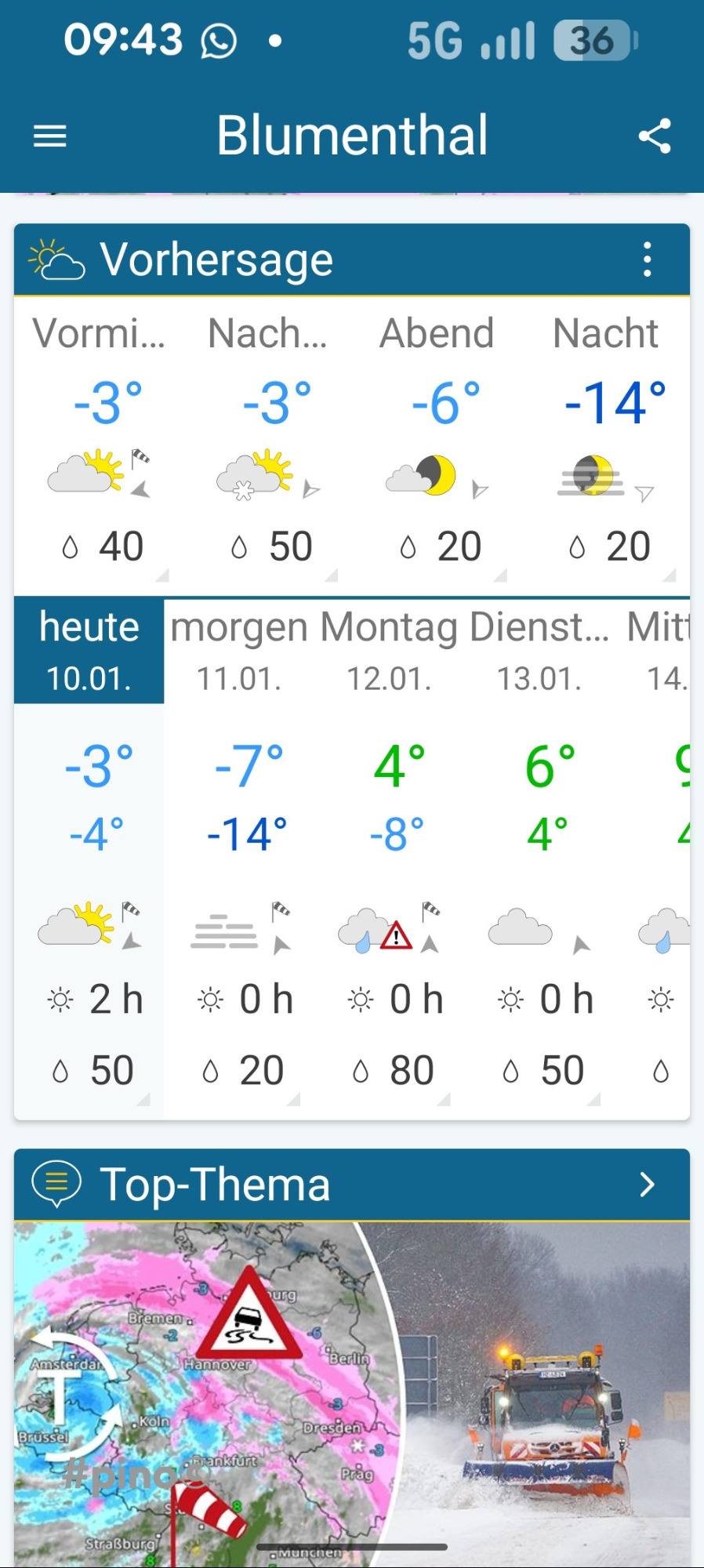704x1568 pixels.
Task: Tap the Top-Thema speech bubble icon
Action: tap(56, 1183)
